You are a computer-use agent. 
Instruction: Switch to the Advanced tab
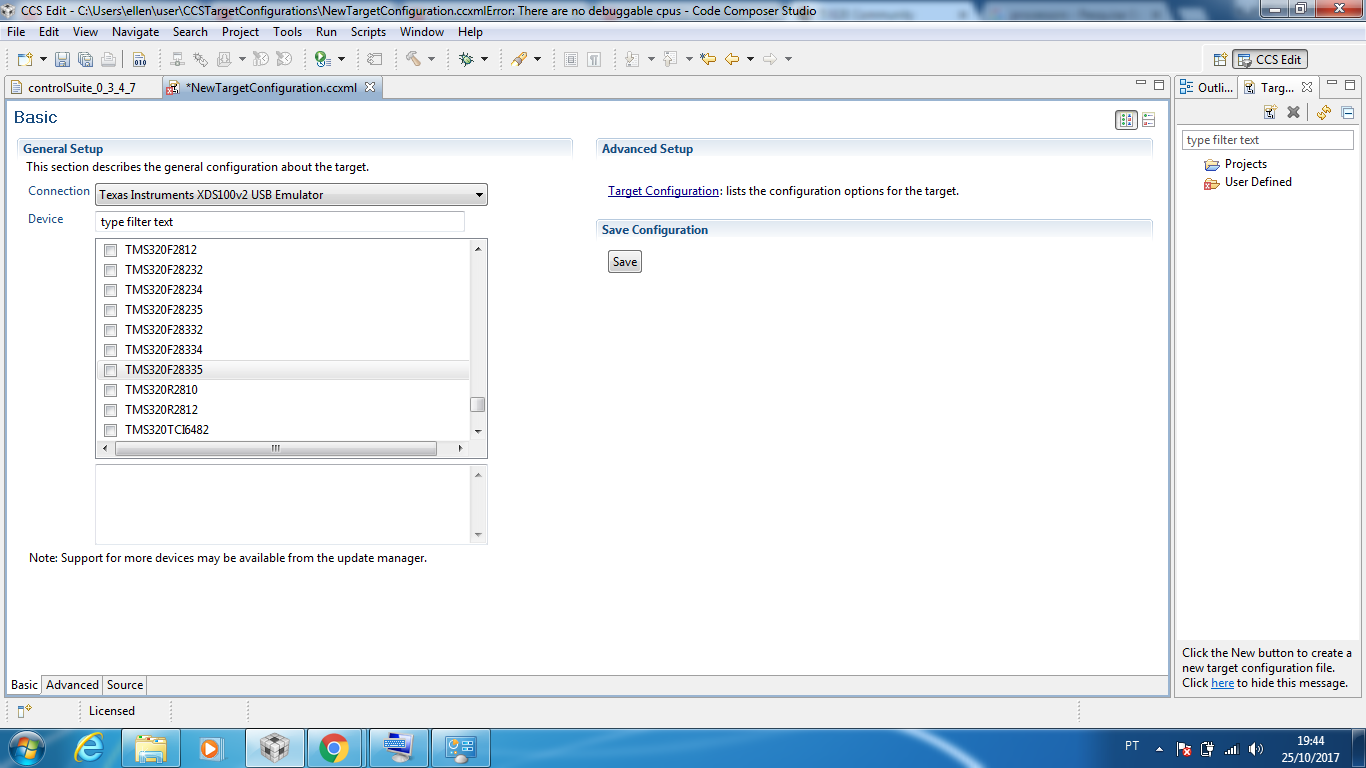72,685
